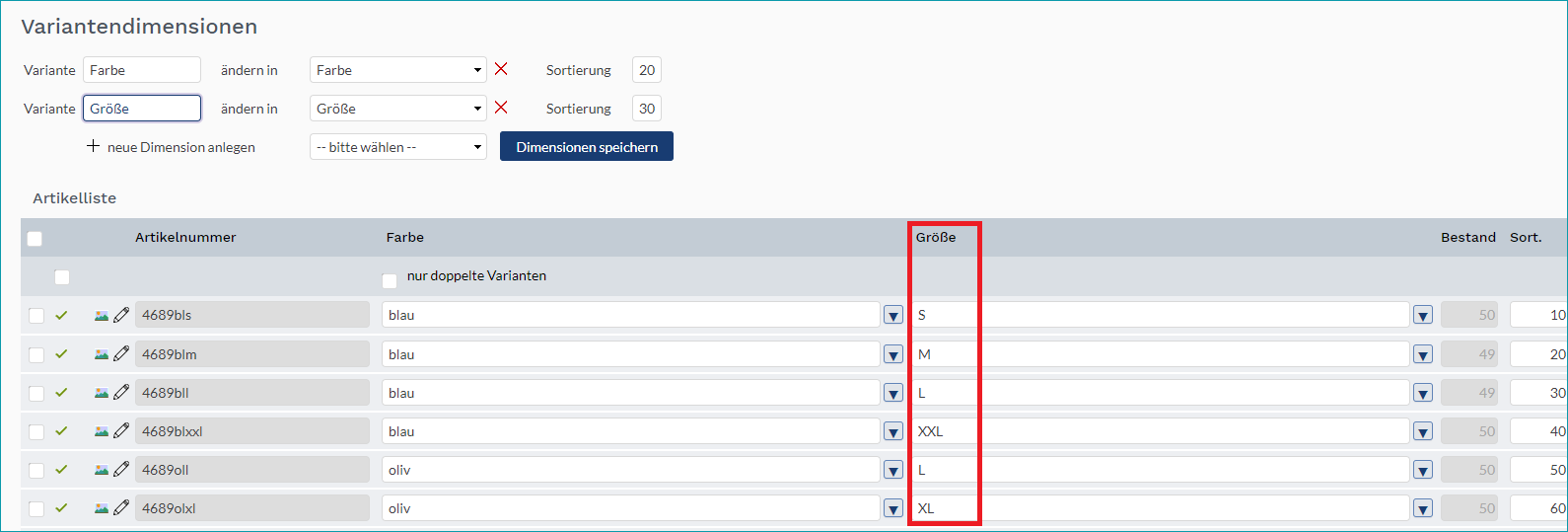Image resolution: width=1568 pixels, height=532 pixels.
Task: Click the 'Artikelliste' heading text
Action: 75,197
